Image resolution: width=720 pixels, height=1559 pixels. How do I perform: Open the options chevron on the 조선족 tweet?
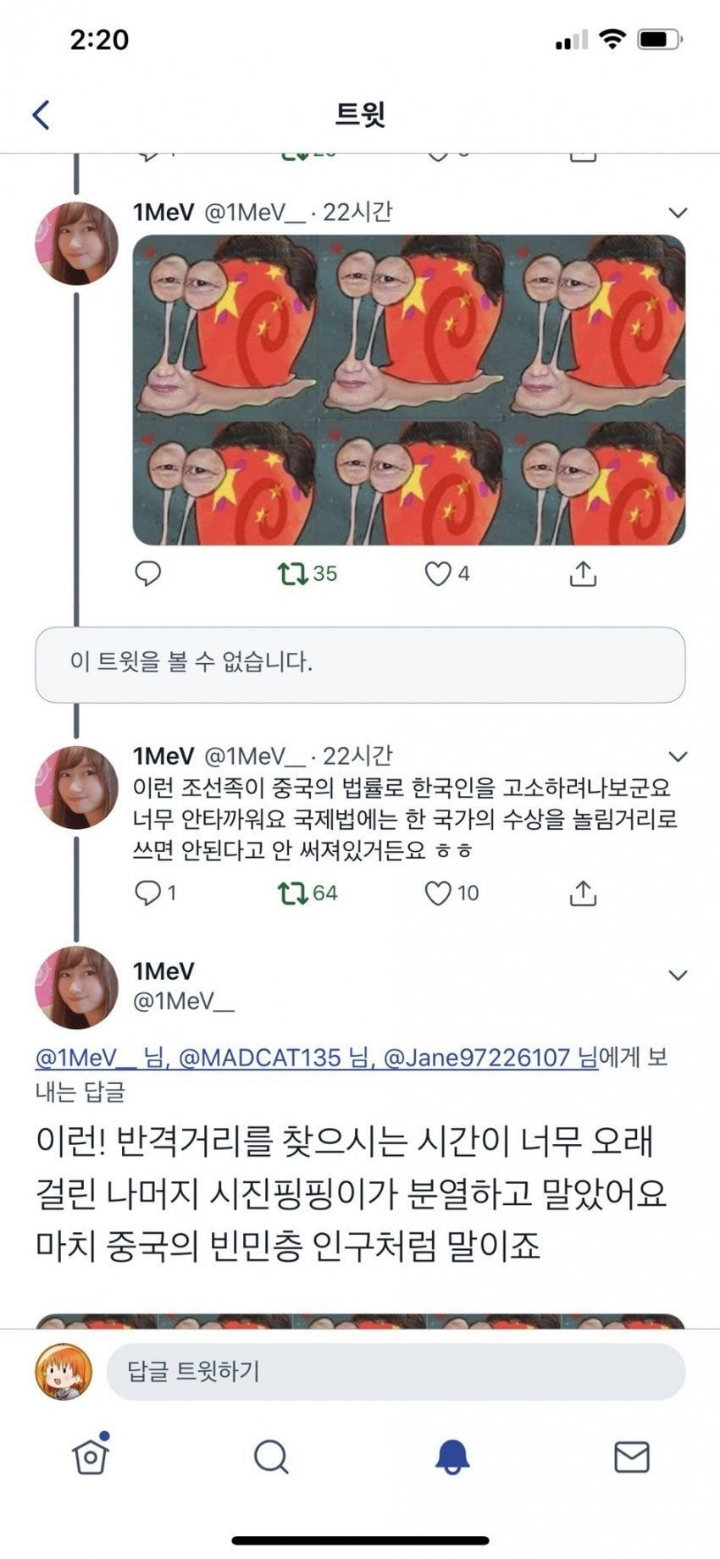click(x=678, y=756)
